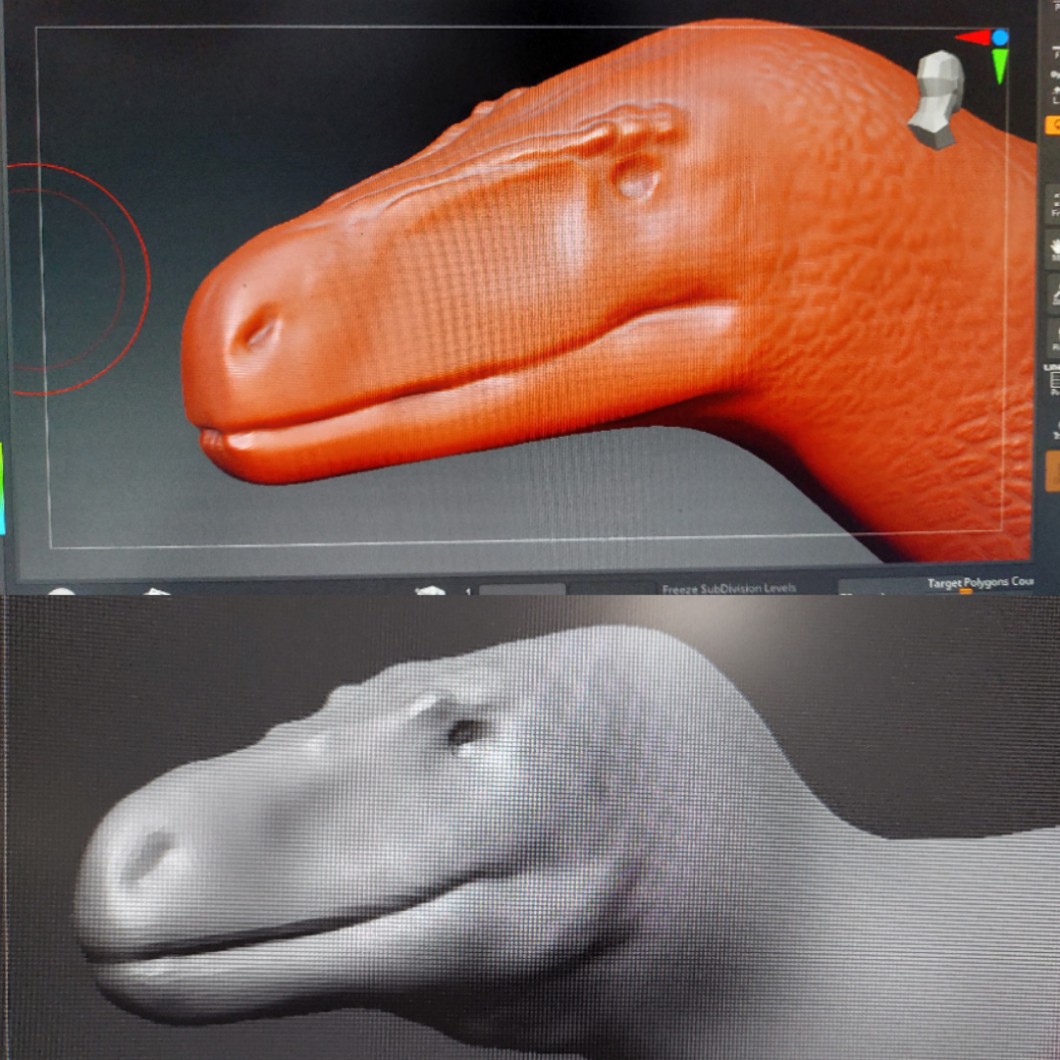Select the Move hand icon on right shelf
This screenshot has width=1060, height=1060.
pos(1052,247)
